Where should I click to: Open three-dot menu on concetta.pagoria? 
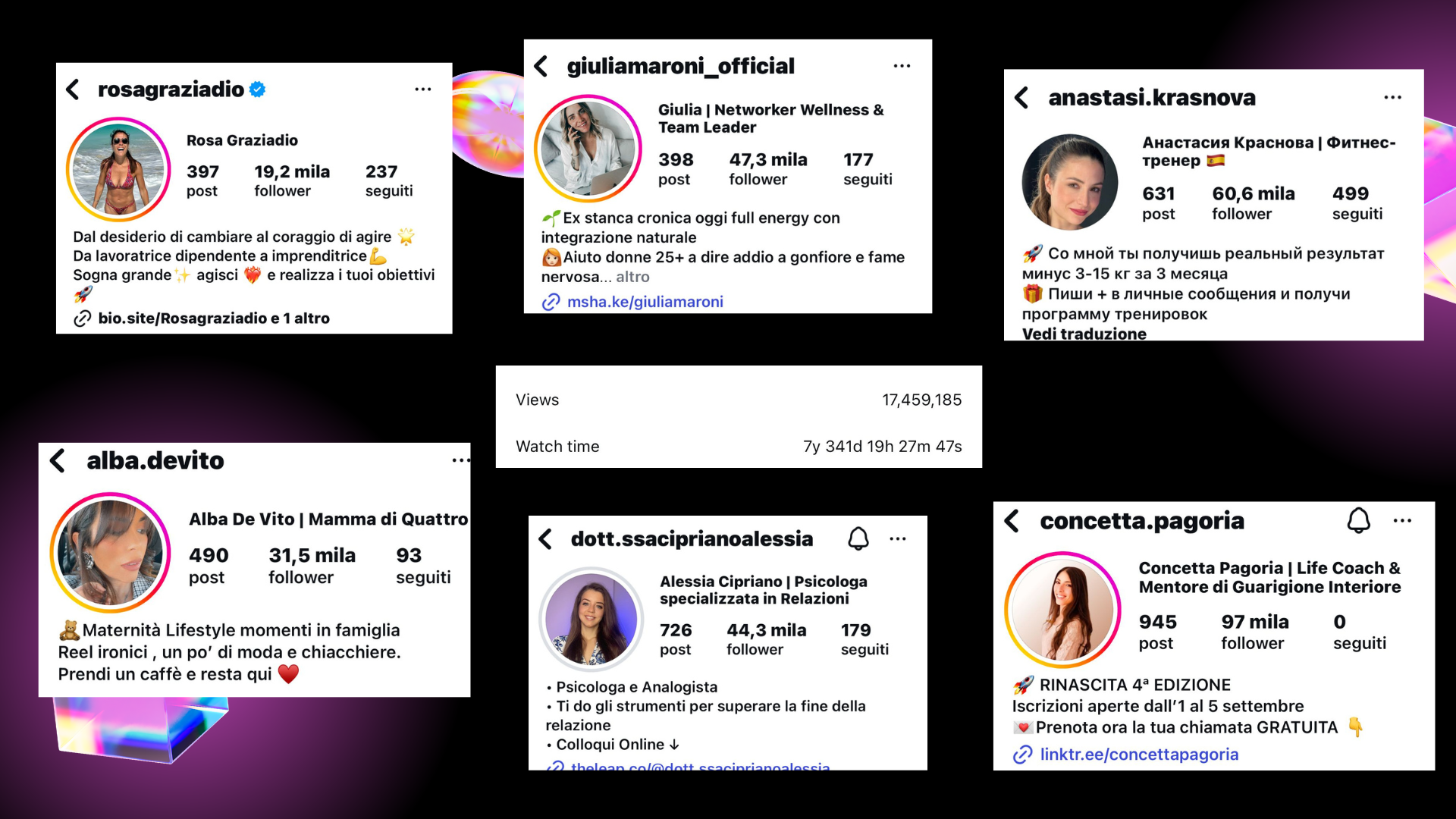point(1402,520)
